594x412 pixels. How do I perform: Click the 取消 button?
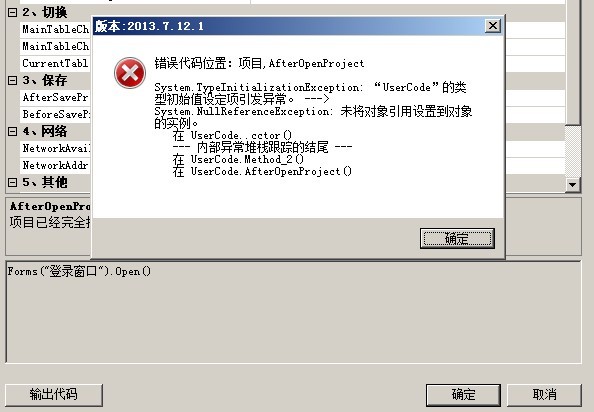coord(544,395)
